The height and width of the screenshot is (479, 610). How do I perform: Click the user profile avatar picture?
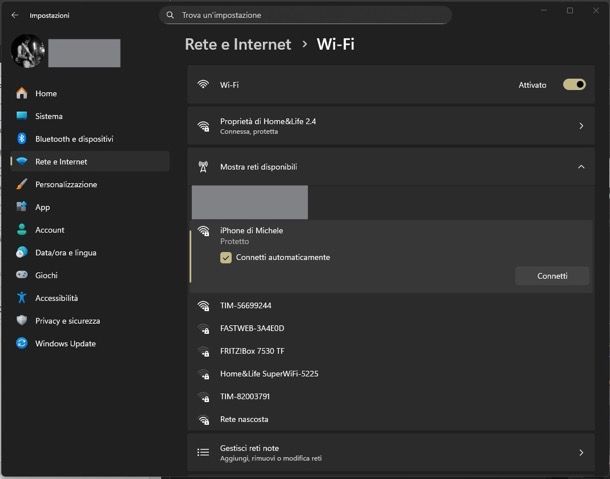28,52
